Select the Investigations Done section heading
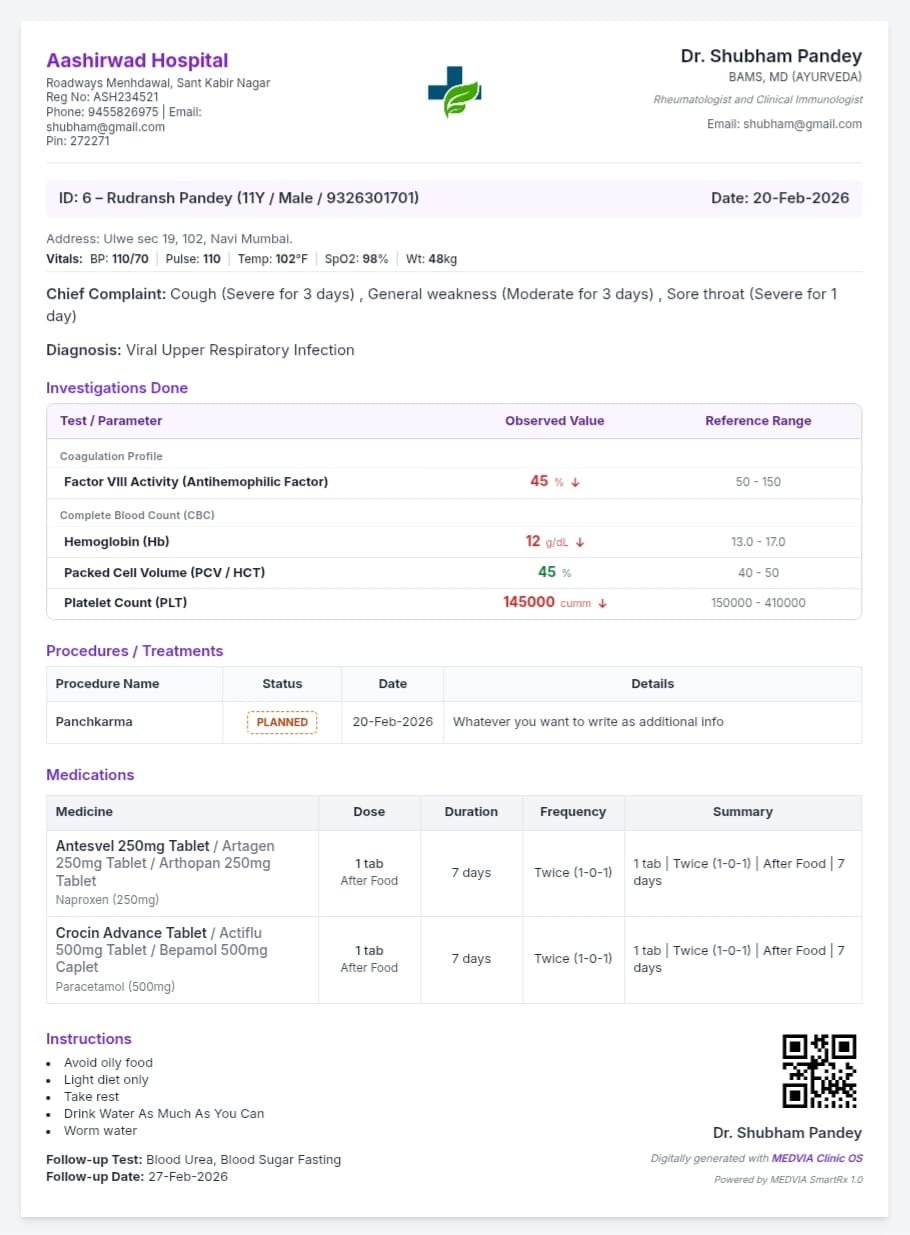This screenshot has width=910, height=1235. pos(117,388)
